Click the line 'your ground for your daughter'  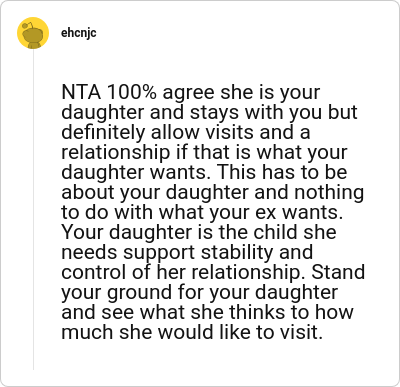[x=200, y=292]
